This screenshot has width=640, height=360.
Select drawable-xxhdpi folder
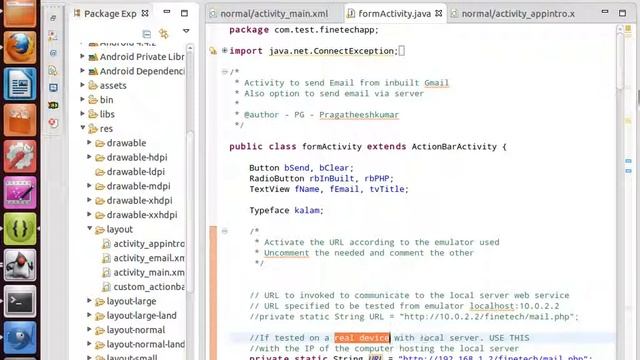click(x=142, y=215)
